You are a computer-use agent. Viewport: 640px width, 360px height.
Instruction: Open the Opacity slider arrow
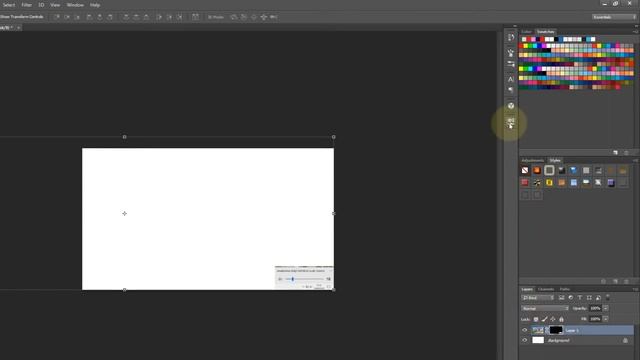tap(606, 309)
